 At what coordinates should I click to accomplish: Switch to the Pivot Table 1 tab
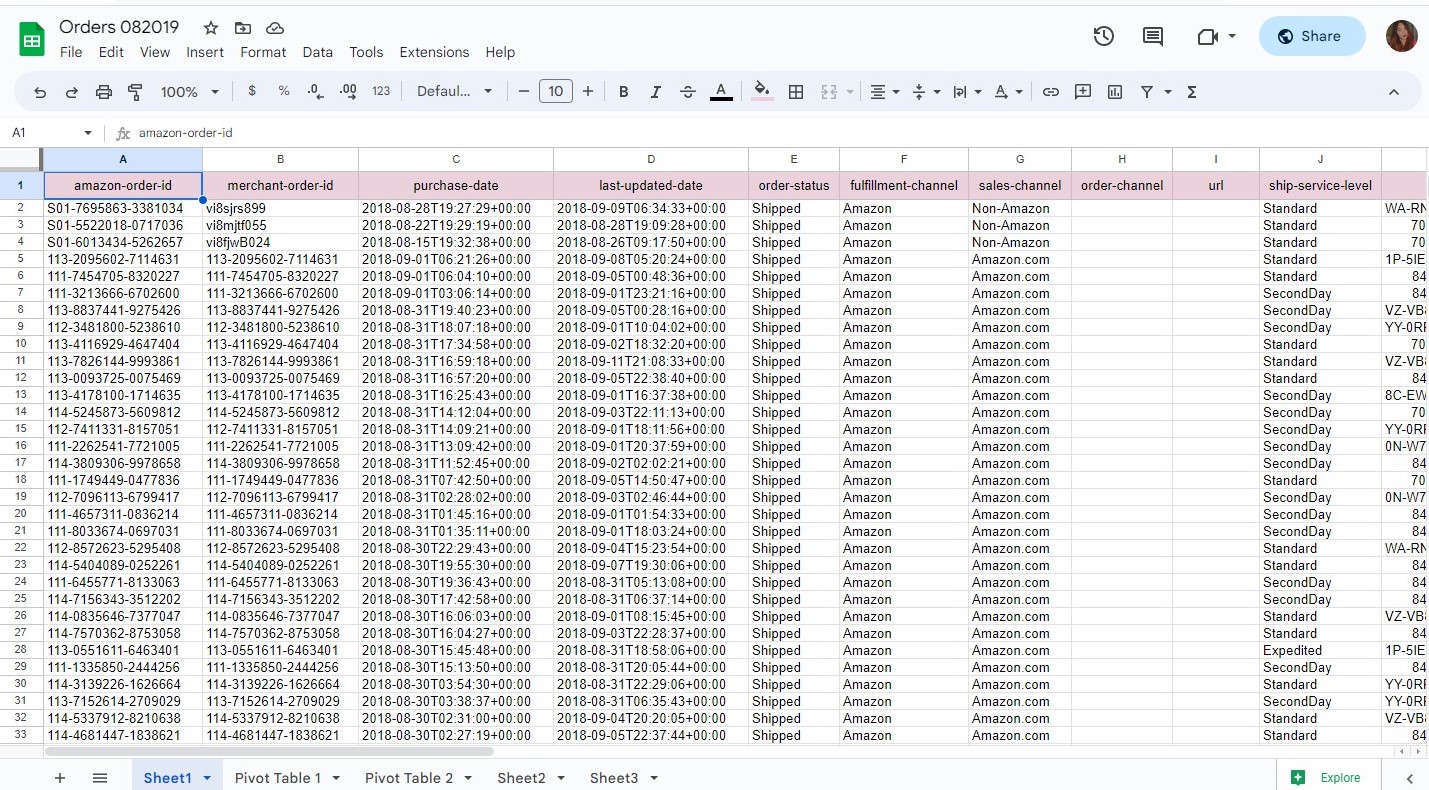pyautogui.click(x=278, y=778)
